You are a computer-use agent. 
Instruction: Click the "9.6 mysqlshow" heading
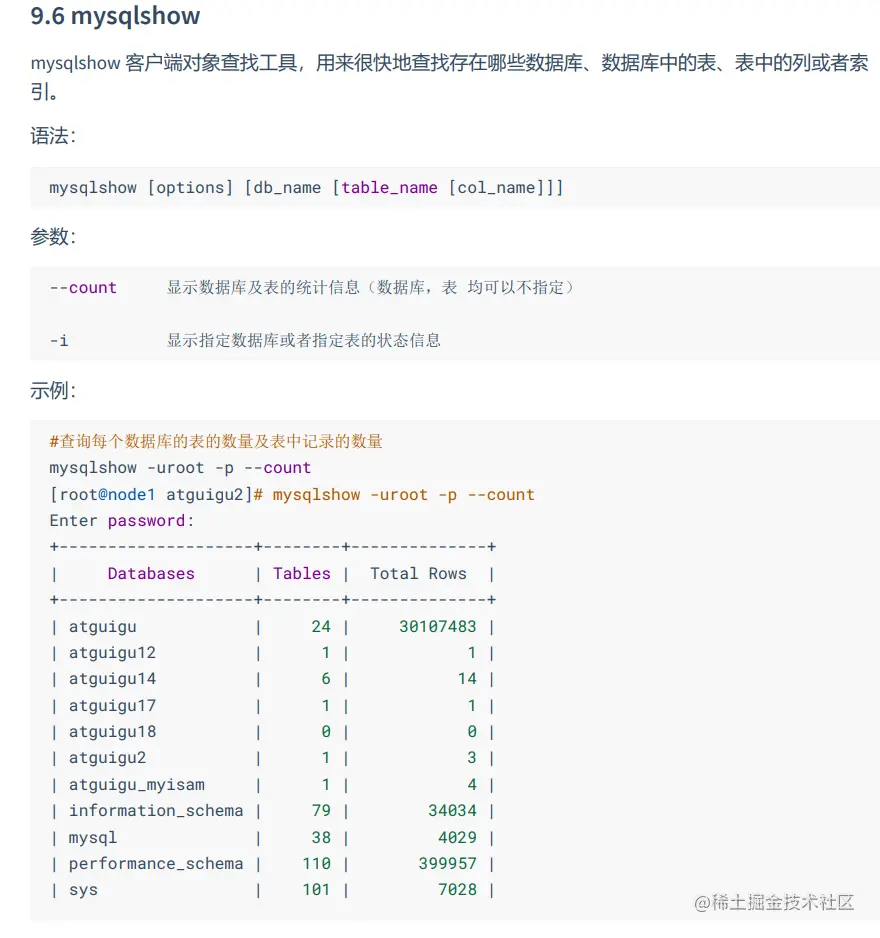[x=115, y=16]
